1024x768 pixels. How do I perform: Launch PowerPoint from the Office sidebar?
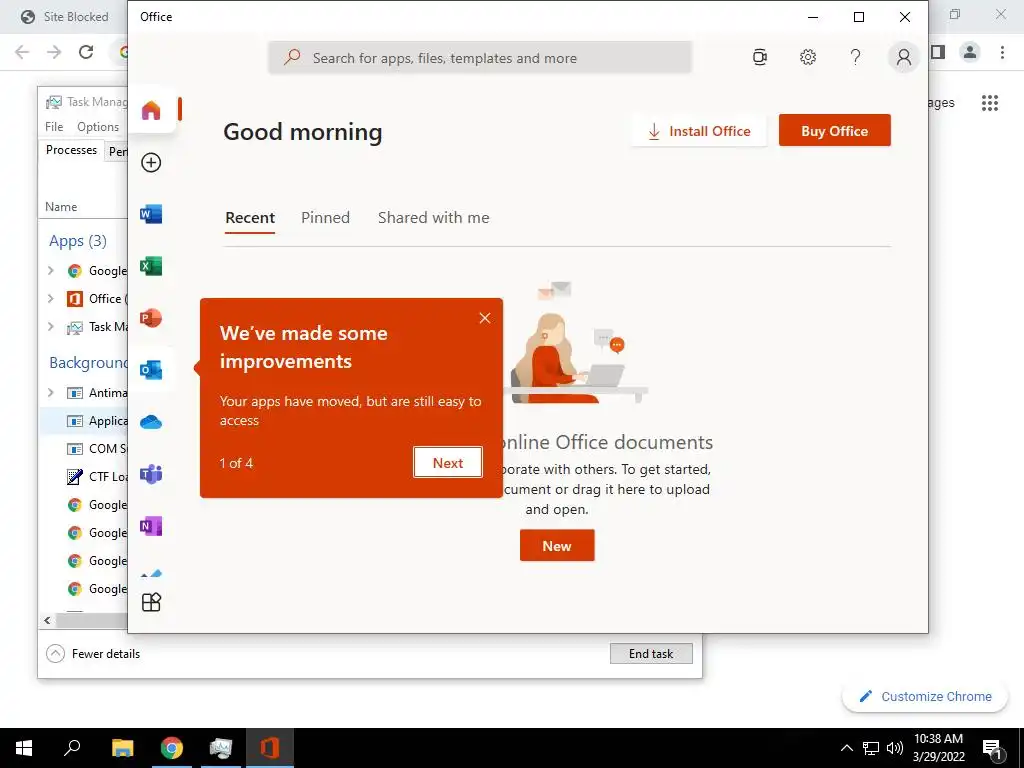(151, 318)
